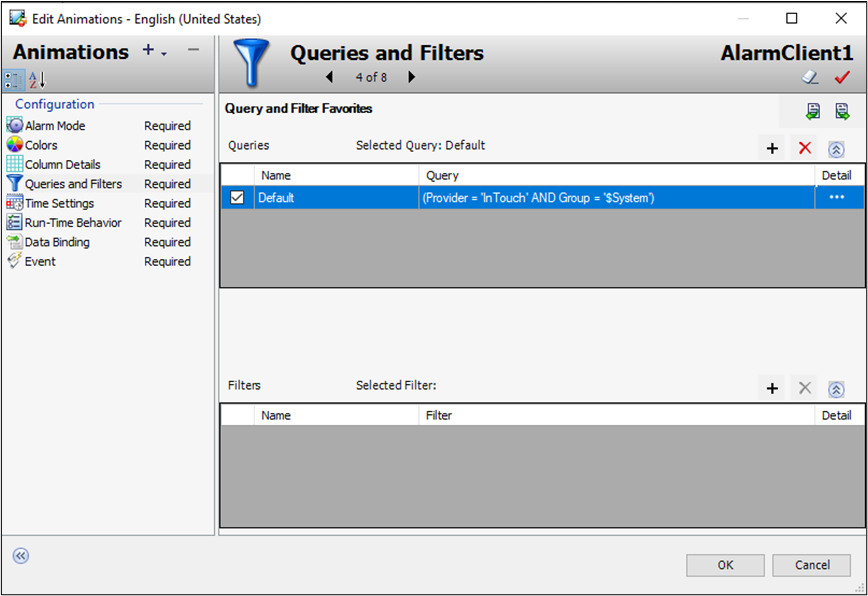Collapse the Filters section with the chevron
This screenshot has width=868, height=596.
(837, 388)
